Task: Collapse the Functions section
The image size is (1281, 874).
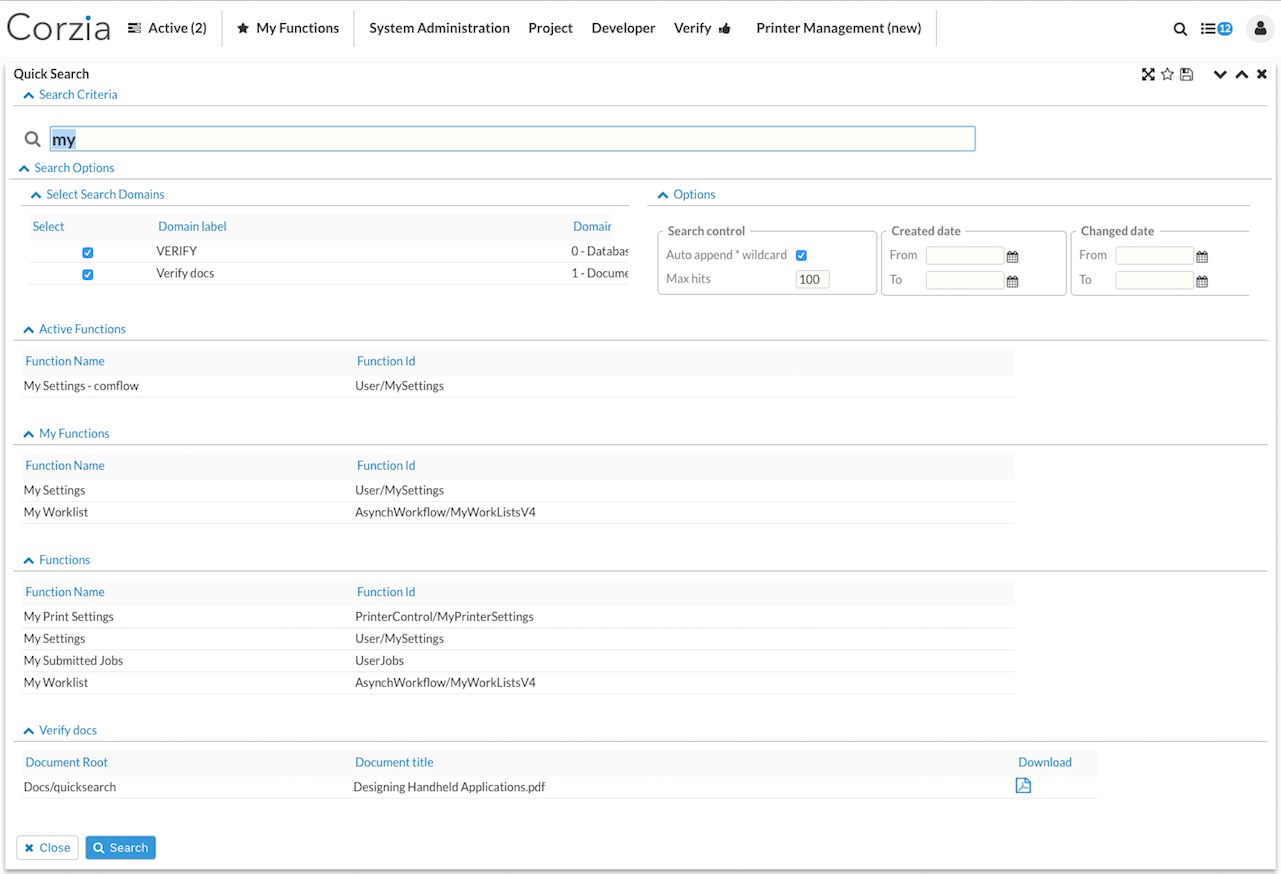Action: pyautogui.click(x=57, y=560)
